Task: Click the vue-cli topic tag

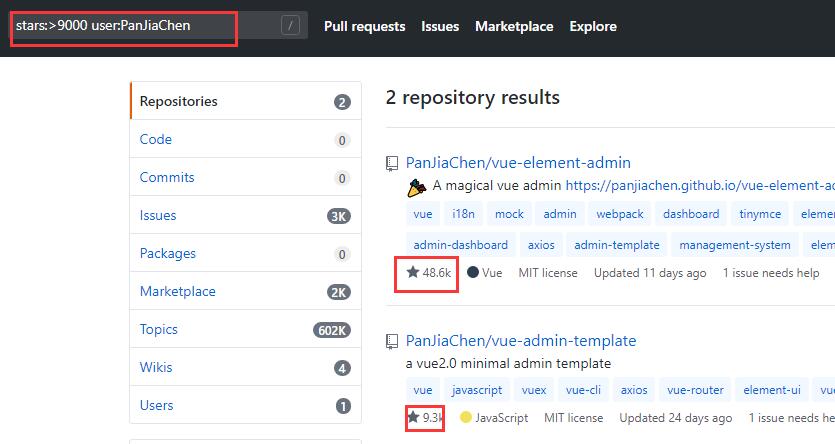Action: point(583,390)
